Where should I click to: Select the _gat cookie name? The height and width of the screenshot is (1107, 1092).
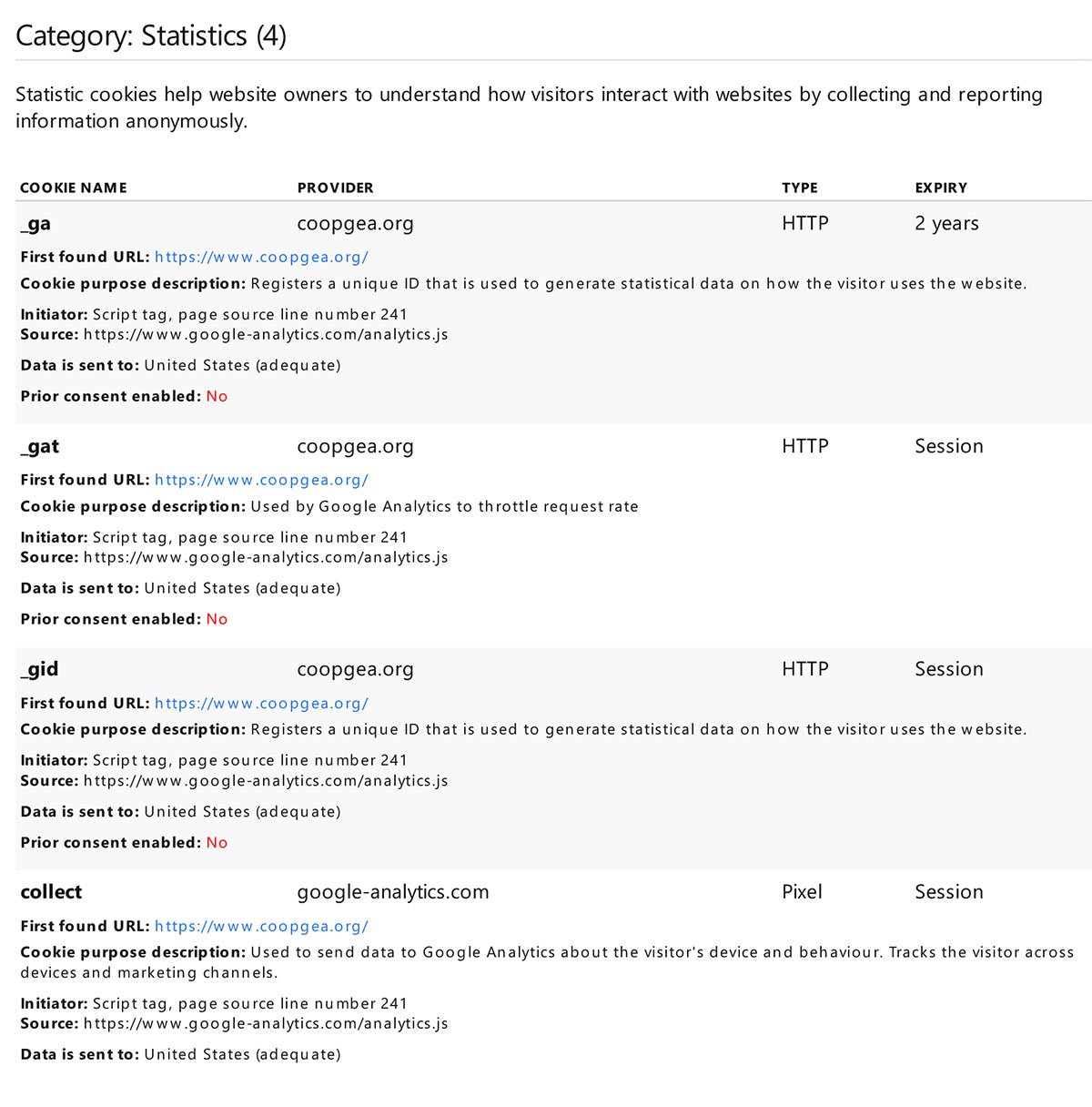(40, 447)
